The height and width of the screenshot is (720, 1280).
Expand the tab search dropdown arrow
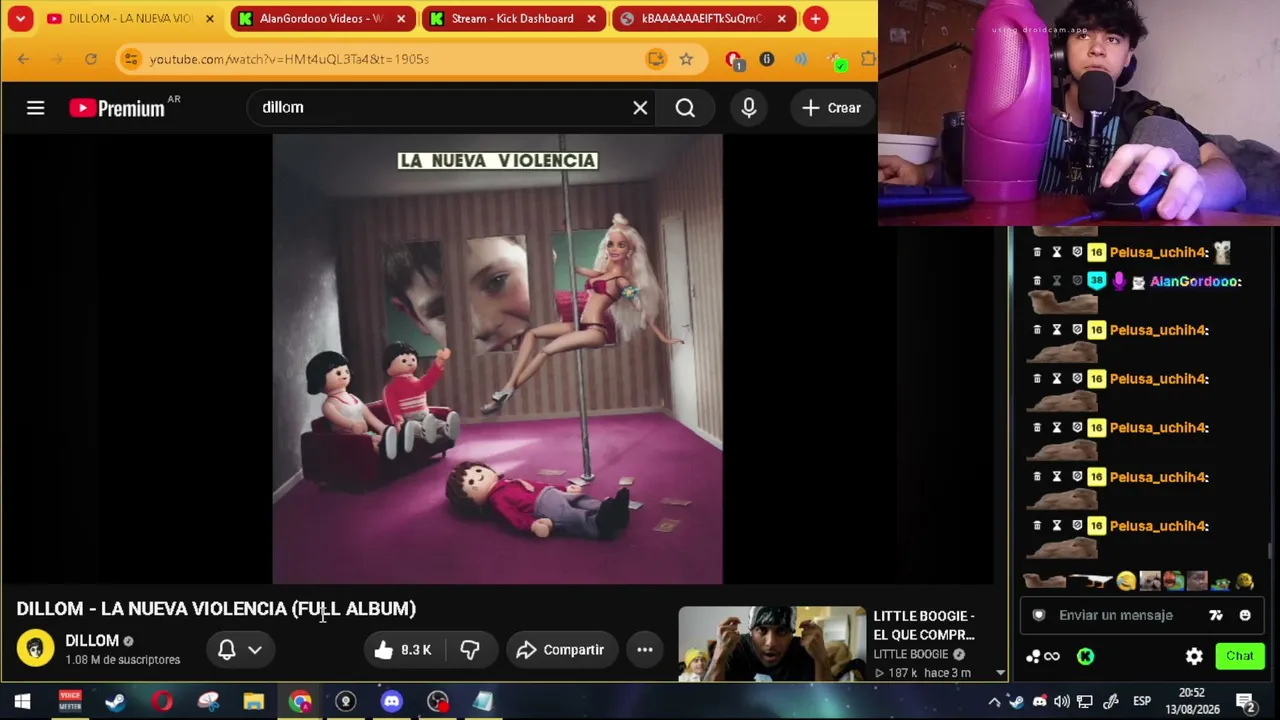[20, 19]
